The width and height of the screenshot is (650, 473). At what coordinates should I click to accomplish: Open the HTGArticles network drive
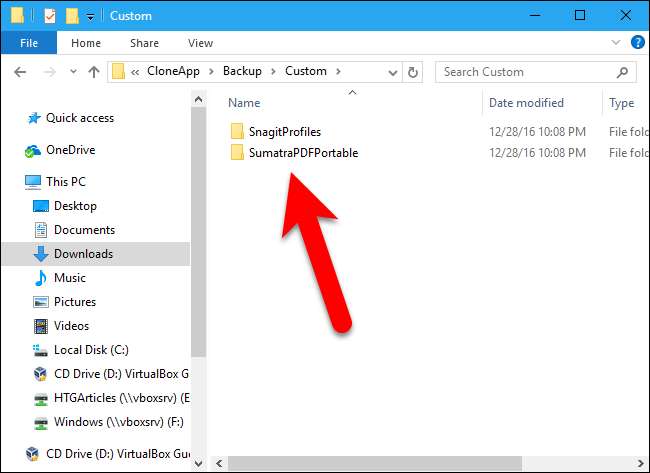click(x=121, y=398)
